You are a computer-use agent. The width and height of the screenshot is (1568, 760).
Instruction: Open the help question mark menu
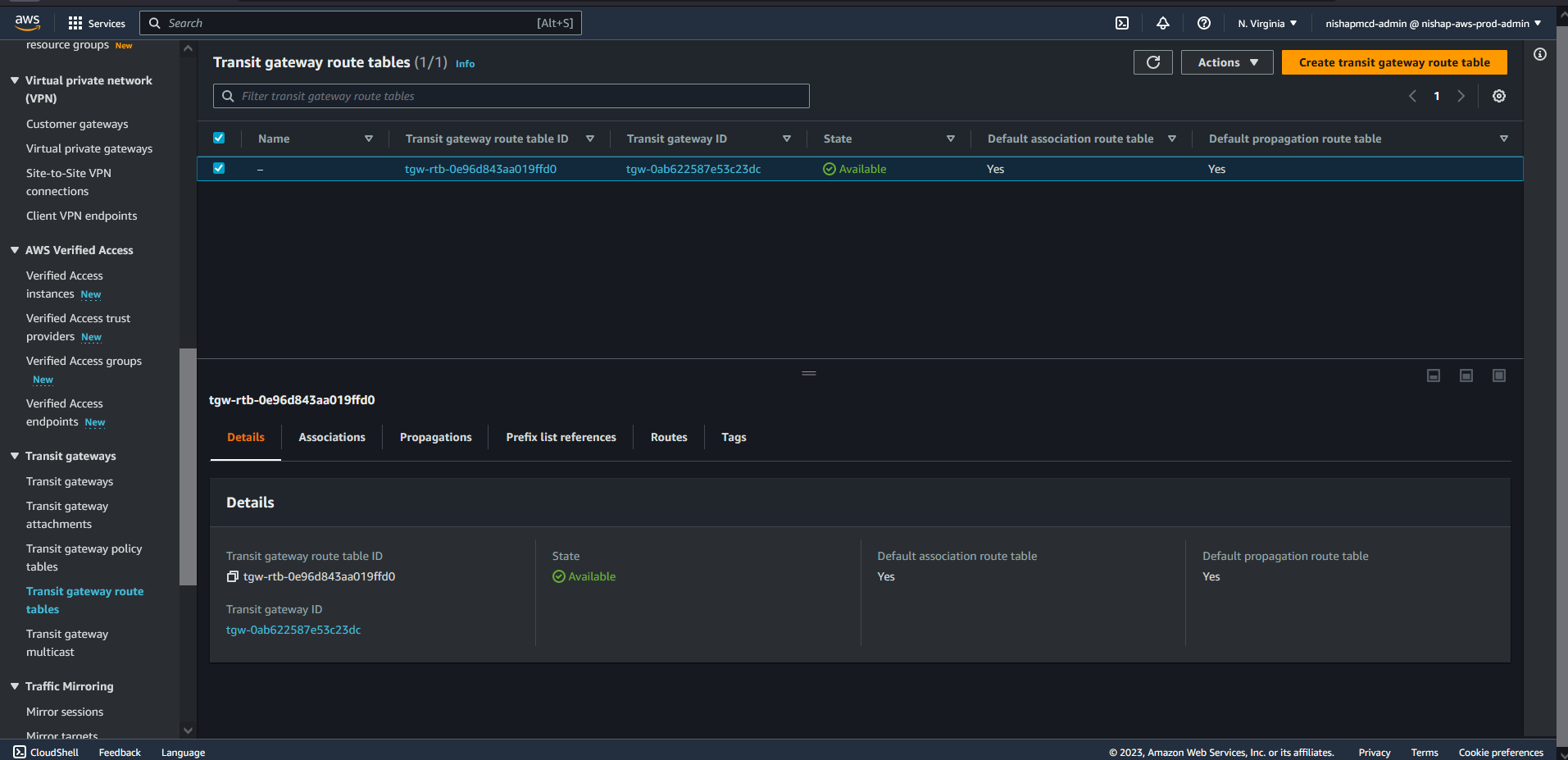(x=1203, y=23)
